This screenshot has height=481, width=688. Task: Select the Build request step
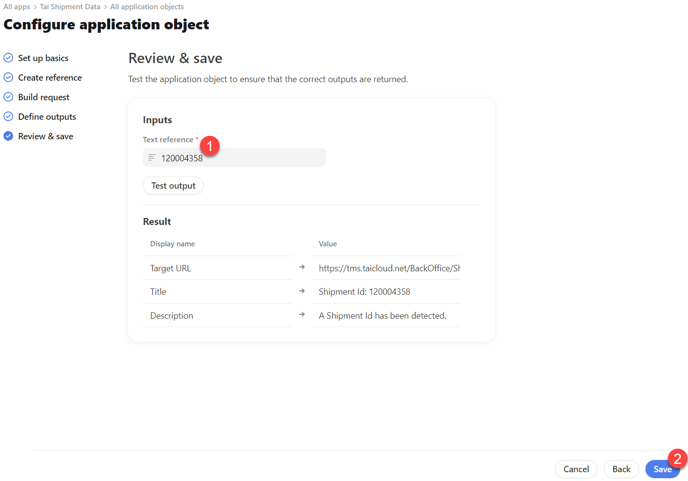click(43, 97)
